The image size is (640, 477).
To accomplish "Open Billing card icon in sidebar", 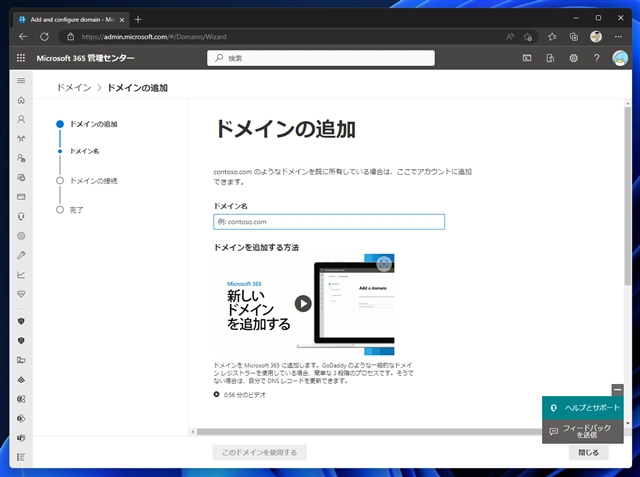I will pyautogui.click(x=21, y=197).
